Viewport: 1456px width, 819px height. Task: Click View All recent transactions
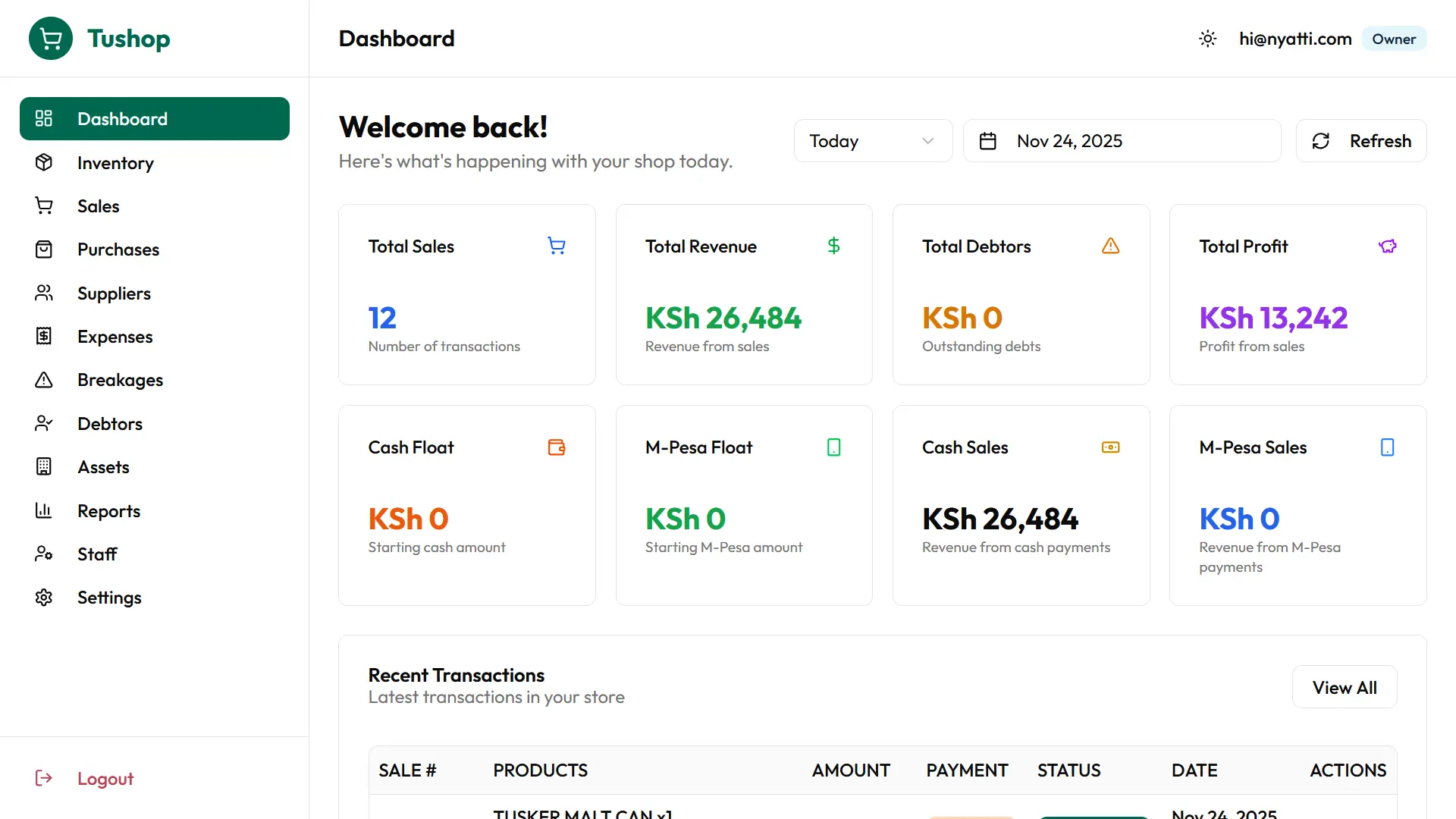1344,687
